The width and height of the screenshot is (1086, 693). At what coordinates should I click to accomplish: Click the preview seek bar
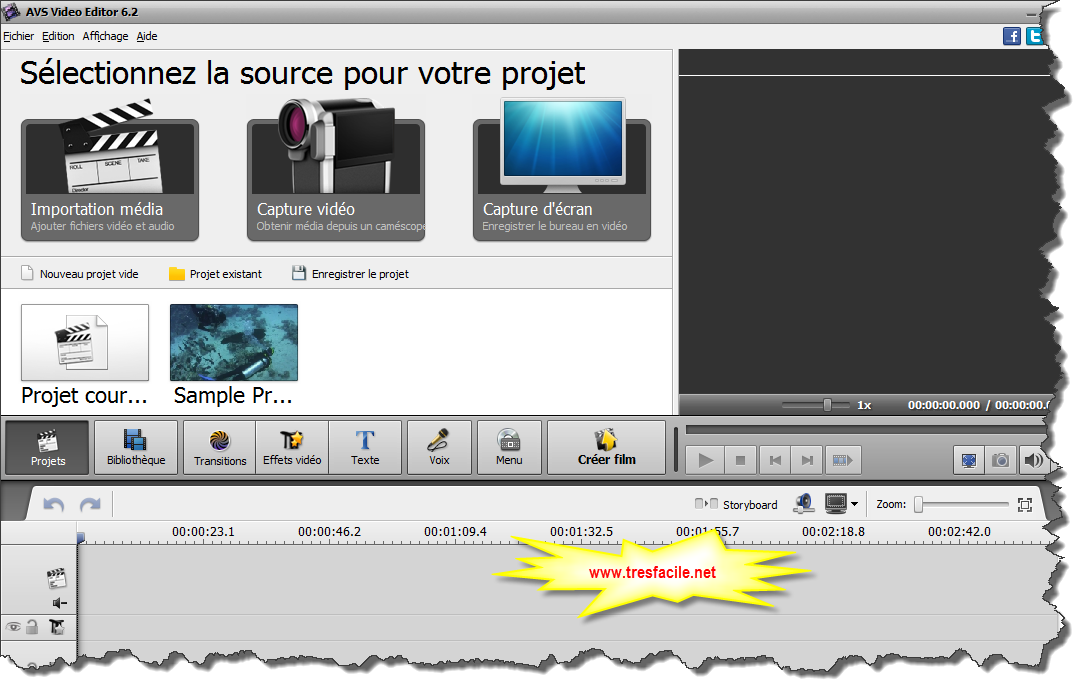tap(867, 430)
